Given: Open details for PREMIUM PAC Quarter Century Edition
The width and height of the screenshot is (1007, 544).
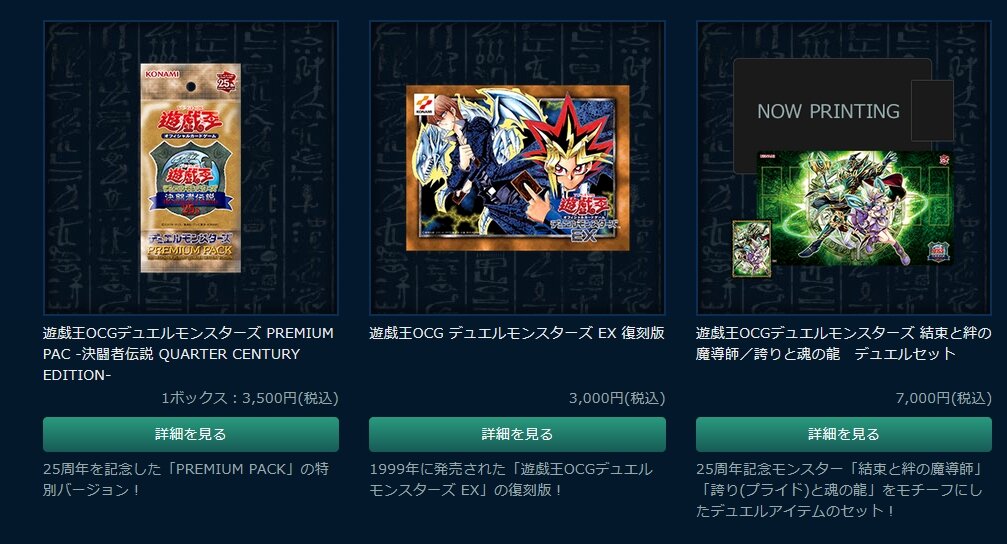Looking at the screenshot, I should (191, 434).
